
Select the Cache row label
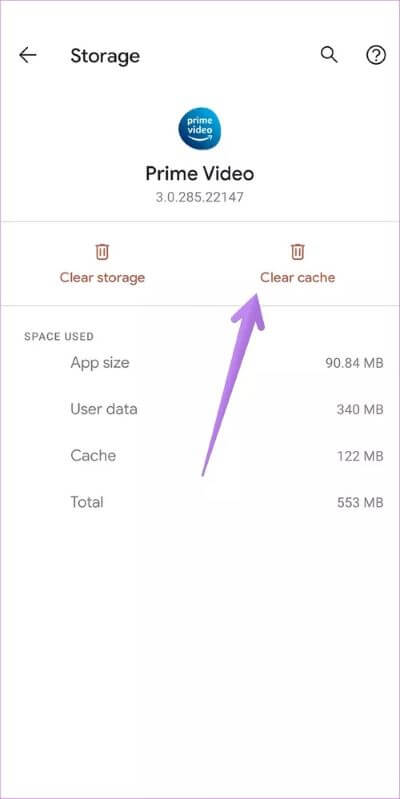93,456
